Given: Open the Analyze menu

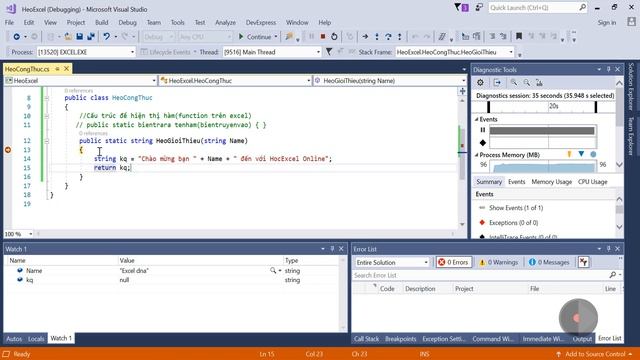Looking at the screenshot, I should tap(225, 22).
